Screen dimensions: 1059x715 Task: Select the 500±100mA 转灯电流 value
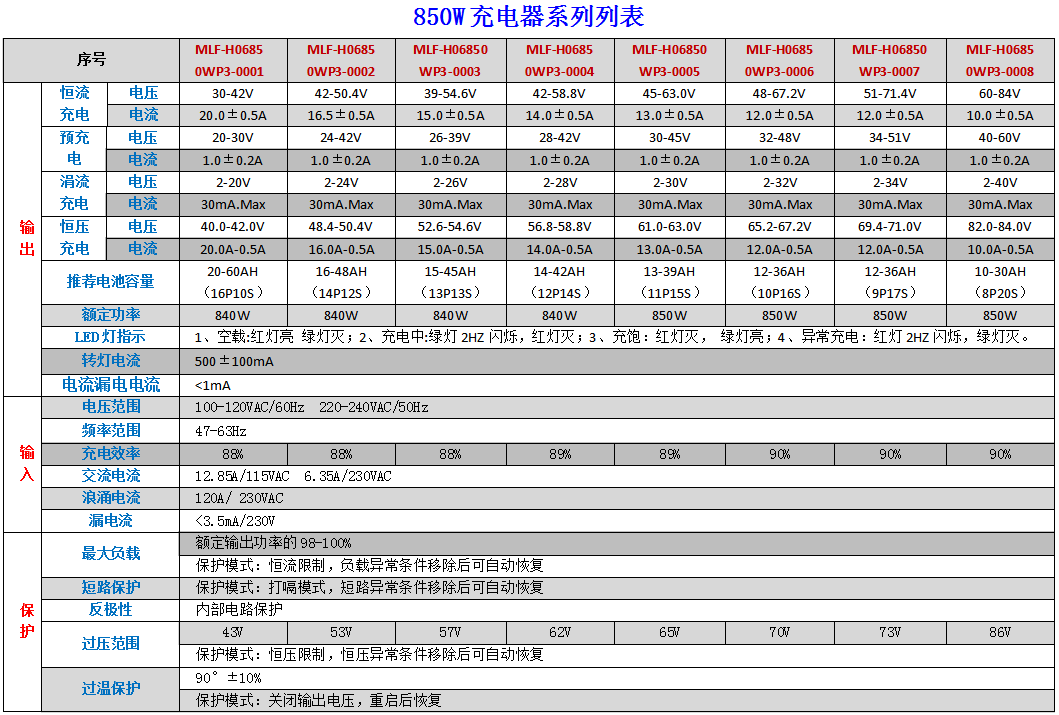(234, 361)
